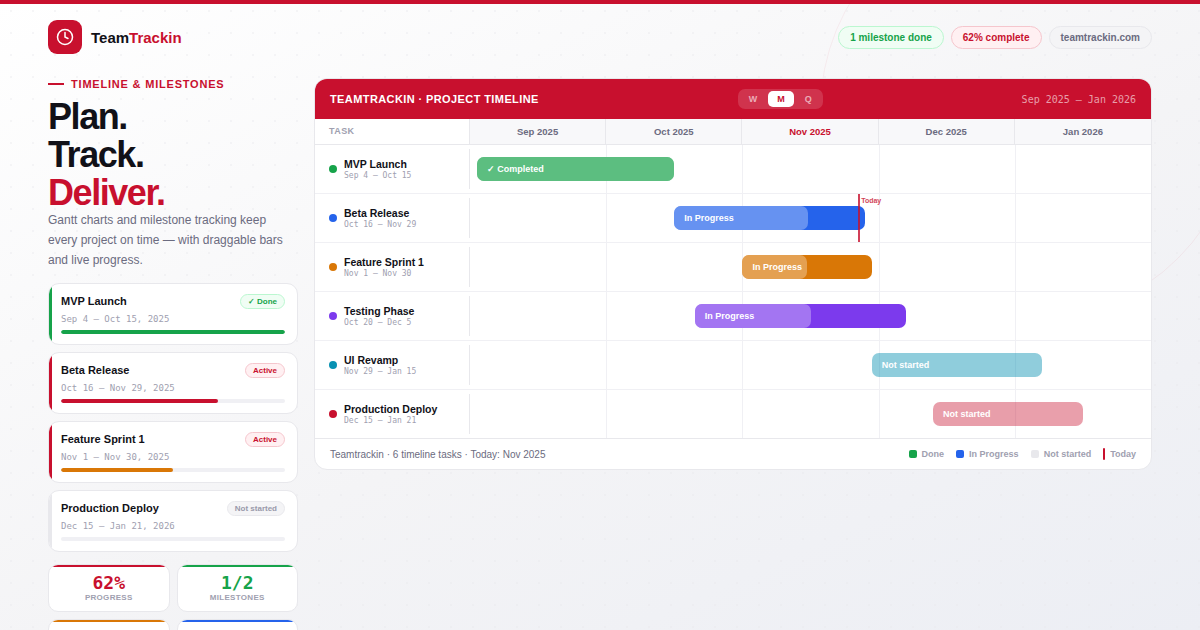Click the TeamTrackin clock logo icon
This screenshot has width=1200, height=630.
(x=65, y=37)
